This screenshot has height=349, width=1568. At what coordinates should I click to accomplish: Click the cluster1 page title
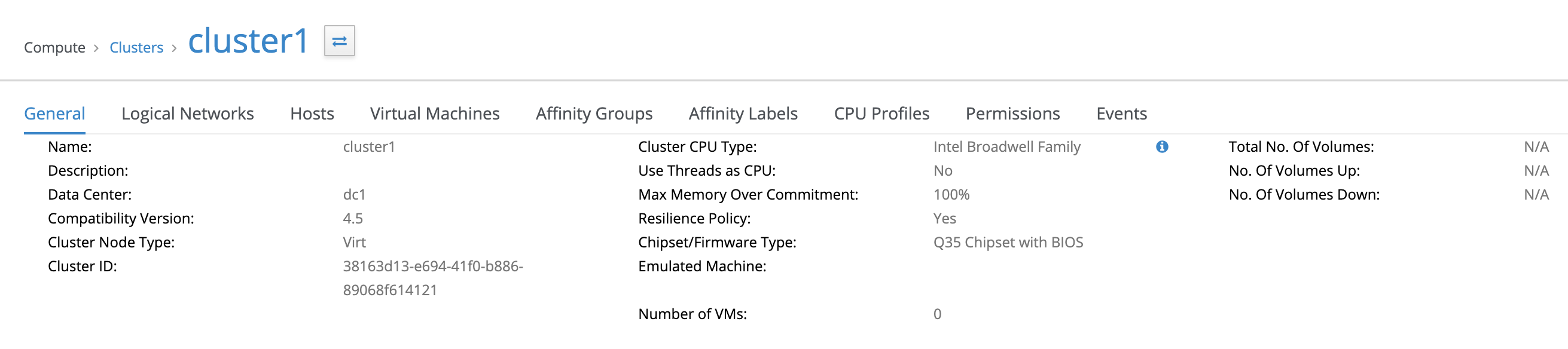point(248,41)
